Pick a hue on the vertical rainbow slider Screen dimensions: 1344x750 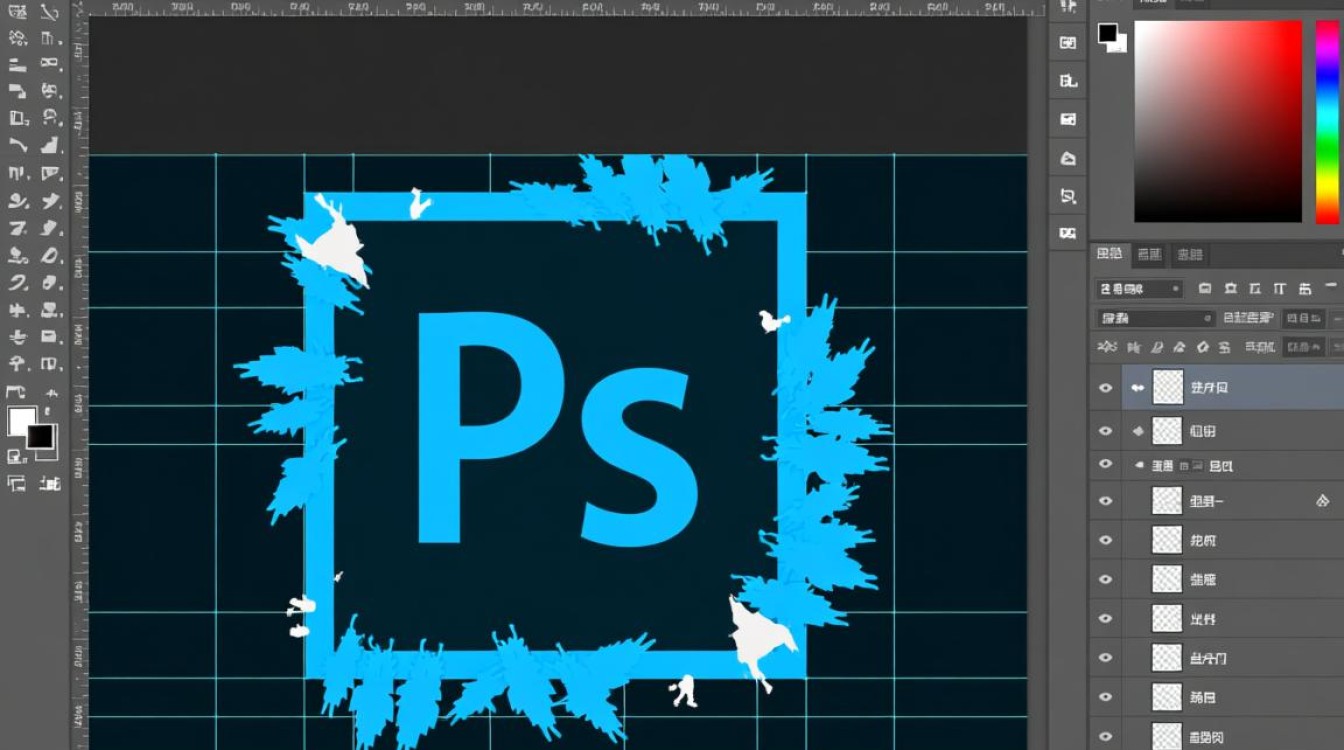(1326, 121)
